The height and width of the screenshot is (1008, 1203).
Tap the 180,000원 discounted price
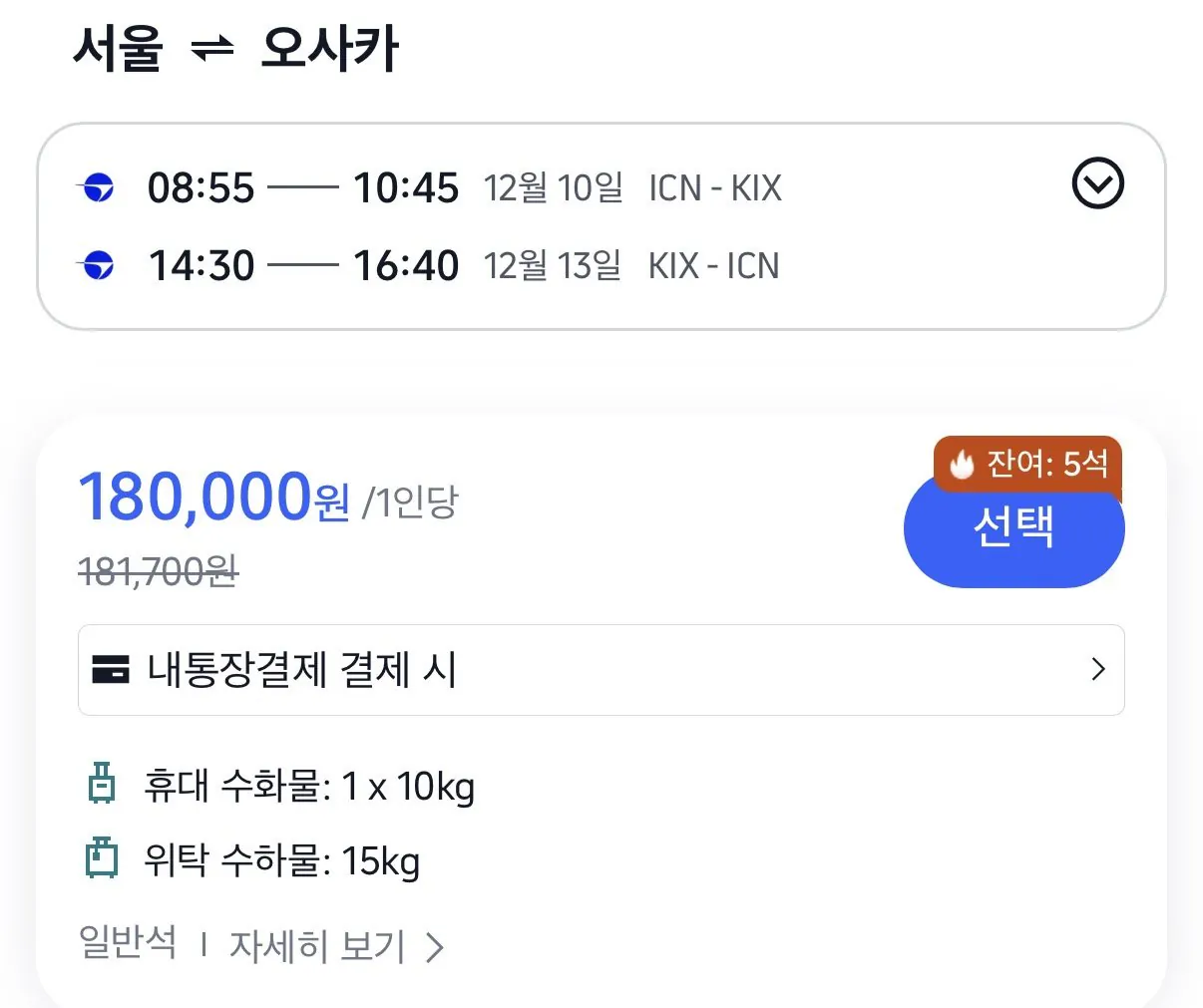[213, 497]
